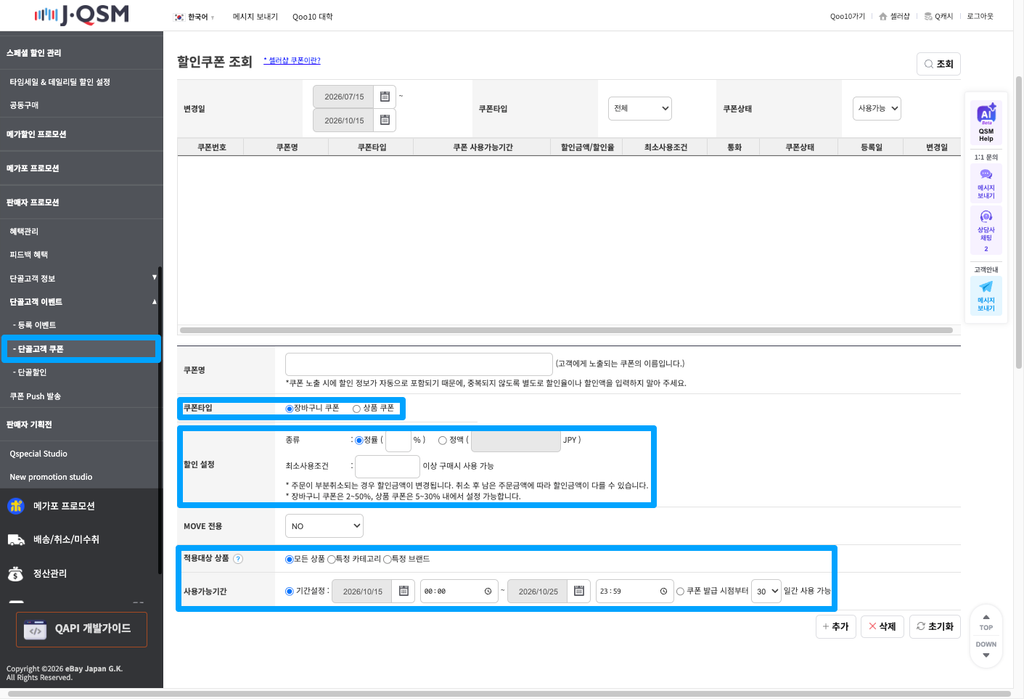The height and width of the screenshot is (699, 1024).
Task: Jump to TOP with up arrow
Action: pyautogui.click(x=986, y=622)
